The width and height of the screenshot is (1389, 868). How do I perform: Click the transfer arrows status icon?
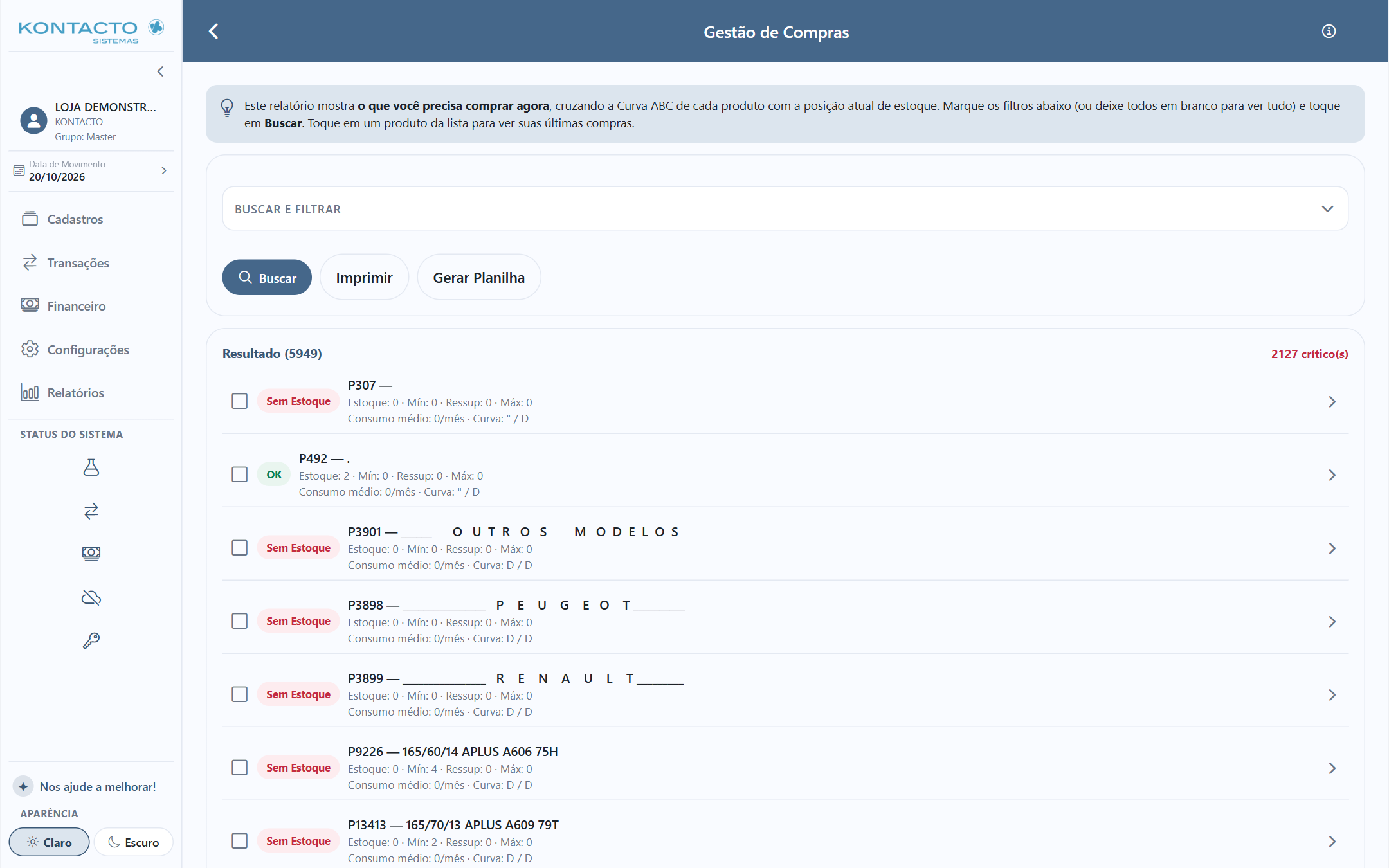click(x=91, y=511)
